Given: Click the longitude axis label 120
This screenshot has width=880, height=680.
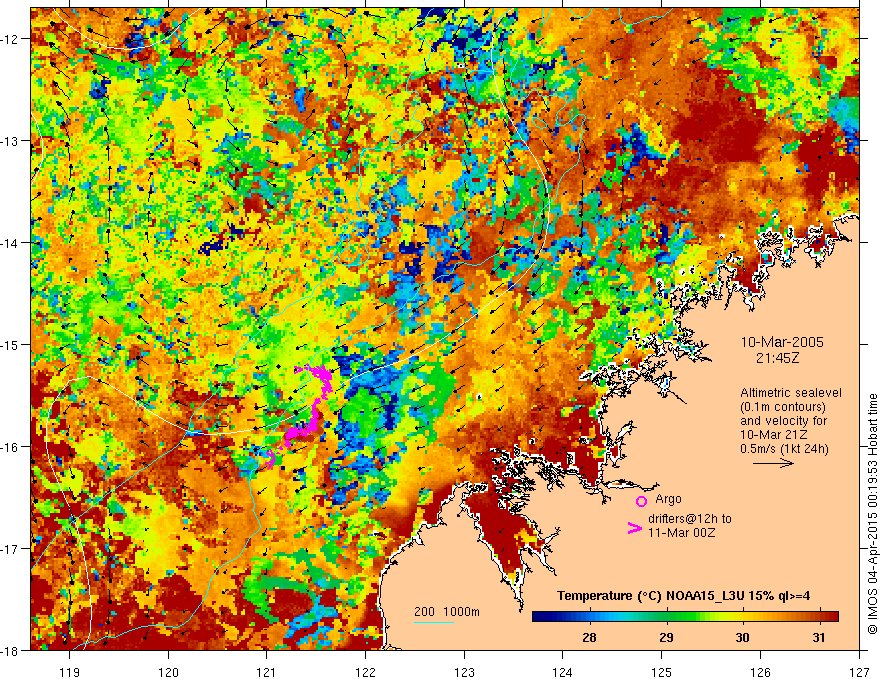Looking at the screenshot, I should click(x=168, y=672).
